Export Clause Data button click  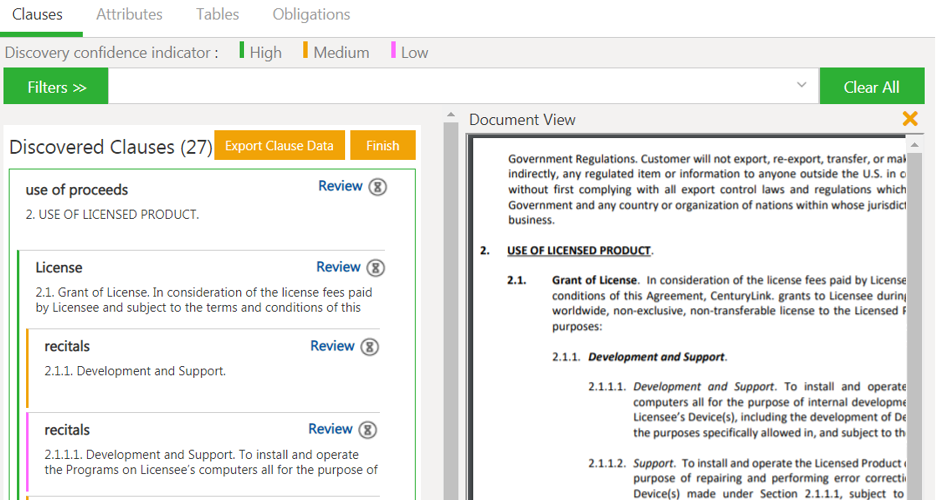click(279, 146)
